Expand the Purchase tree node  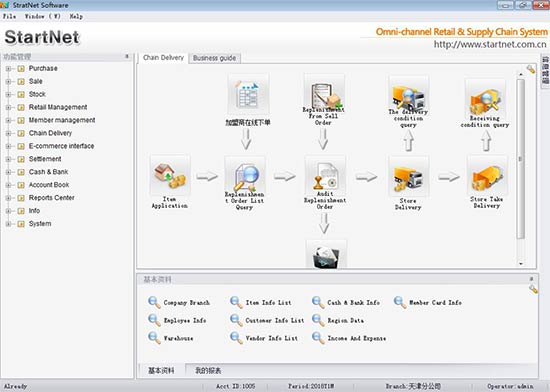pyautogui.click(x=8, y=69)
